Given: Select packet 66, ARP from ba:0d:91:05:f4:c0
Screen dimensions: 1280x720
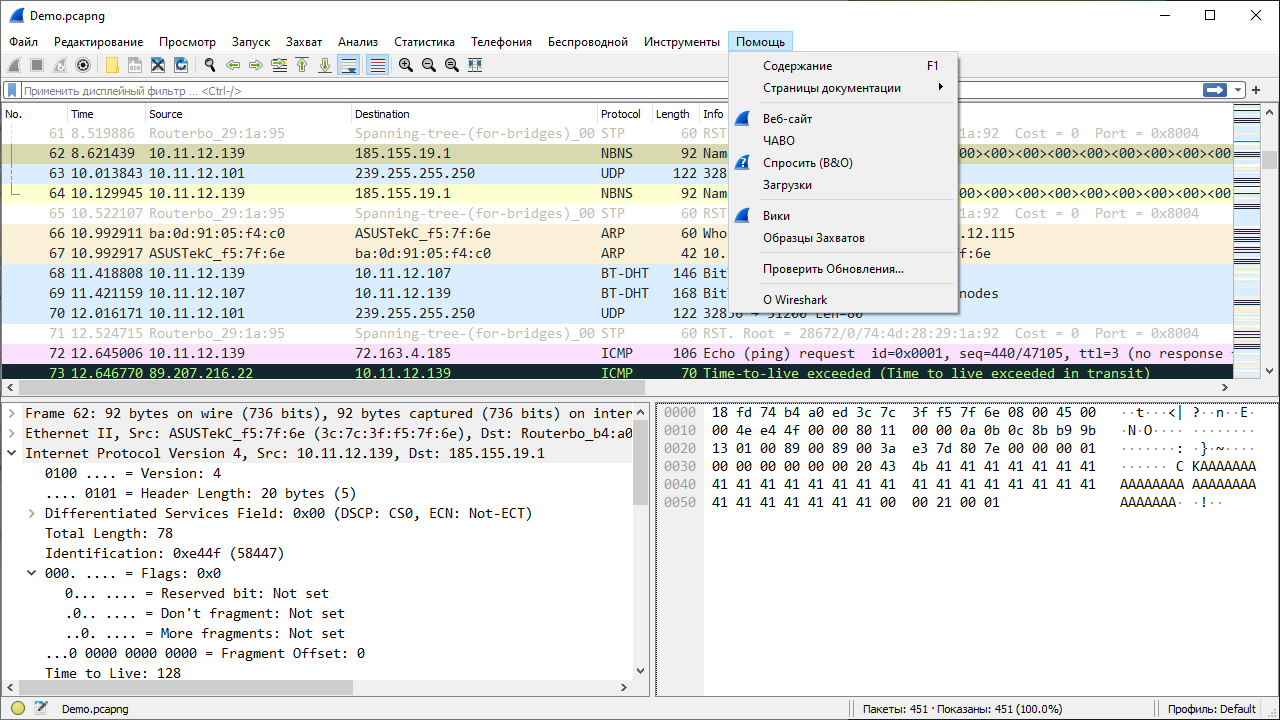Looking at the screenshot, I should pyautogui.click(x=616, y=233).
